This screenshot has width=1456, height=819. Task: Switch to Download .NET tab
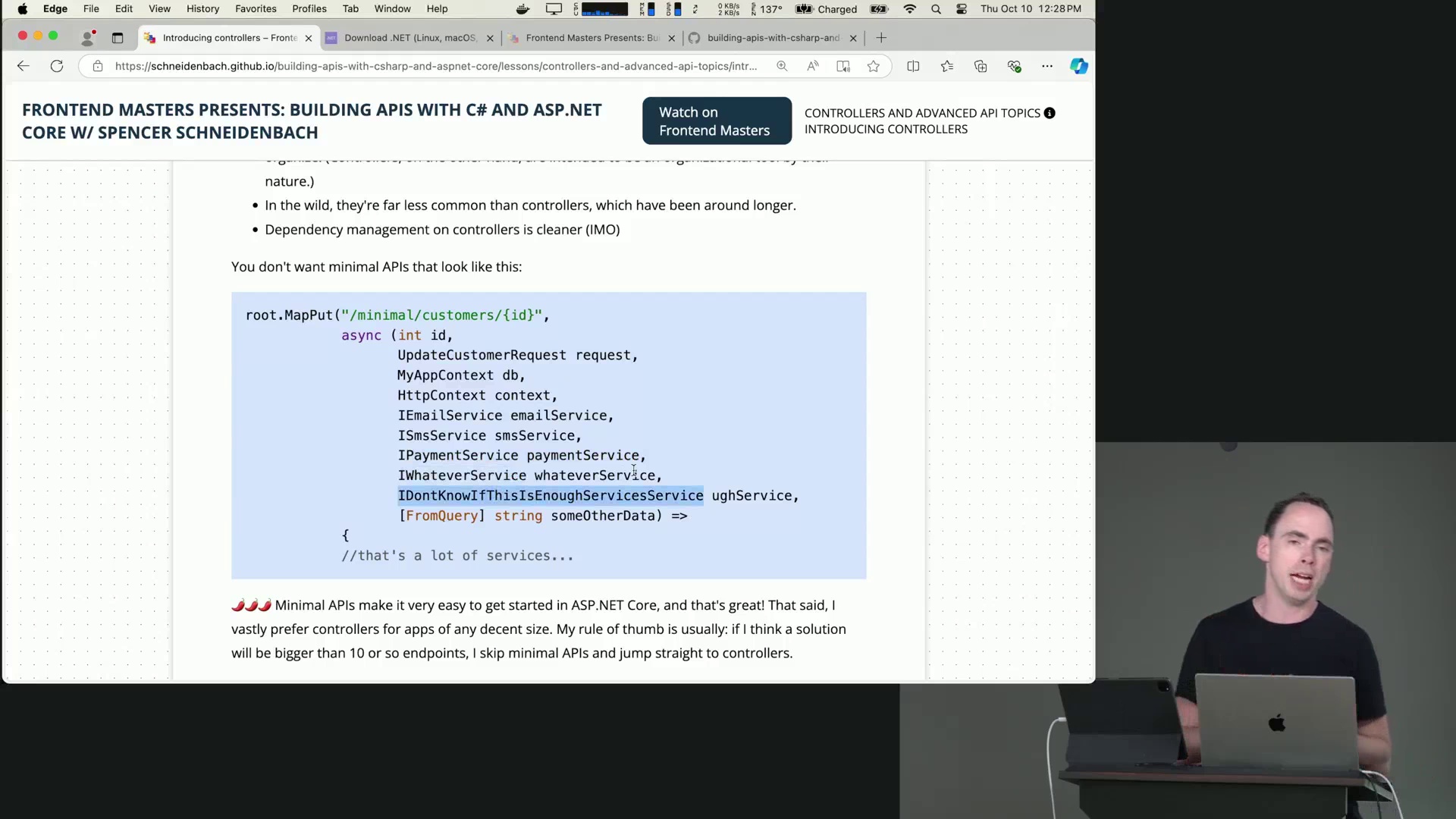[409, 38]
